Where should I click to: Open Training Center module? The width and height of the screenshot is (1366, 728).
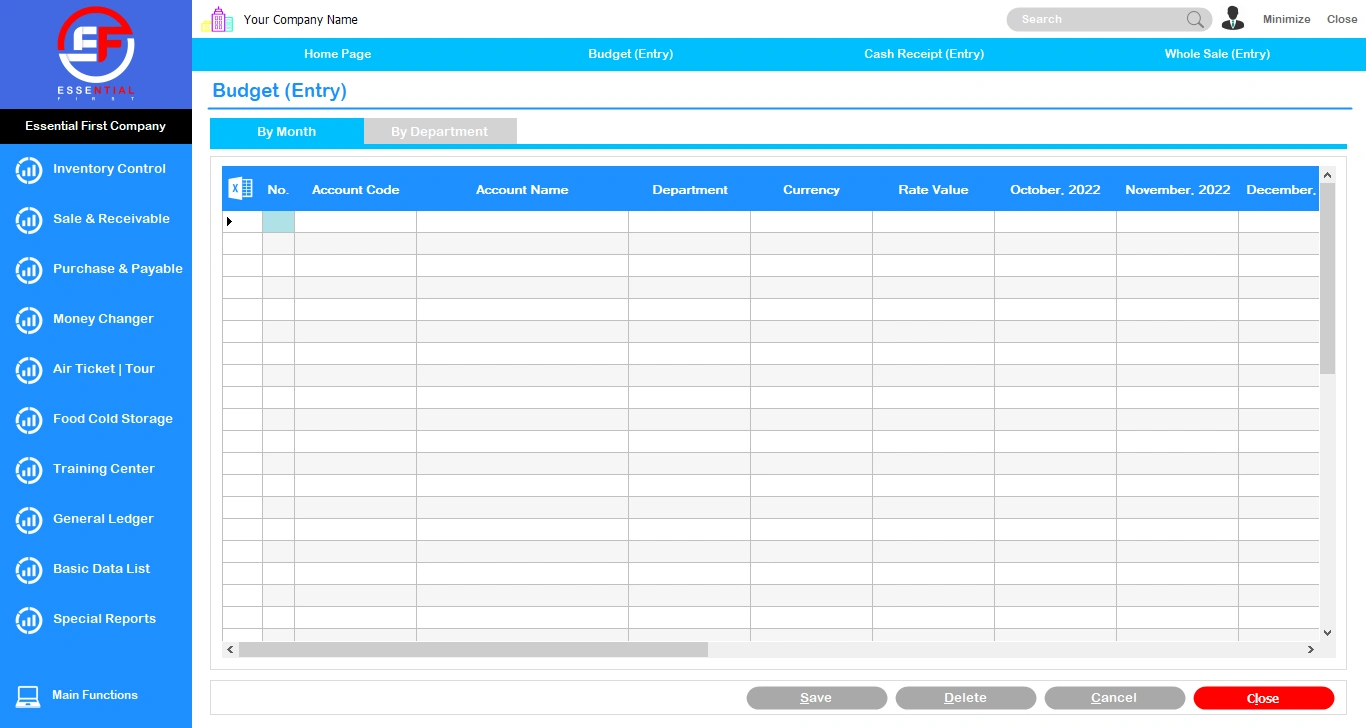click(104, 469)
